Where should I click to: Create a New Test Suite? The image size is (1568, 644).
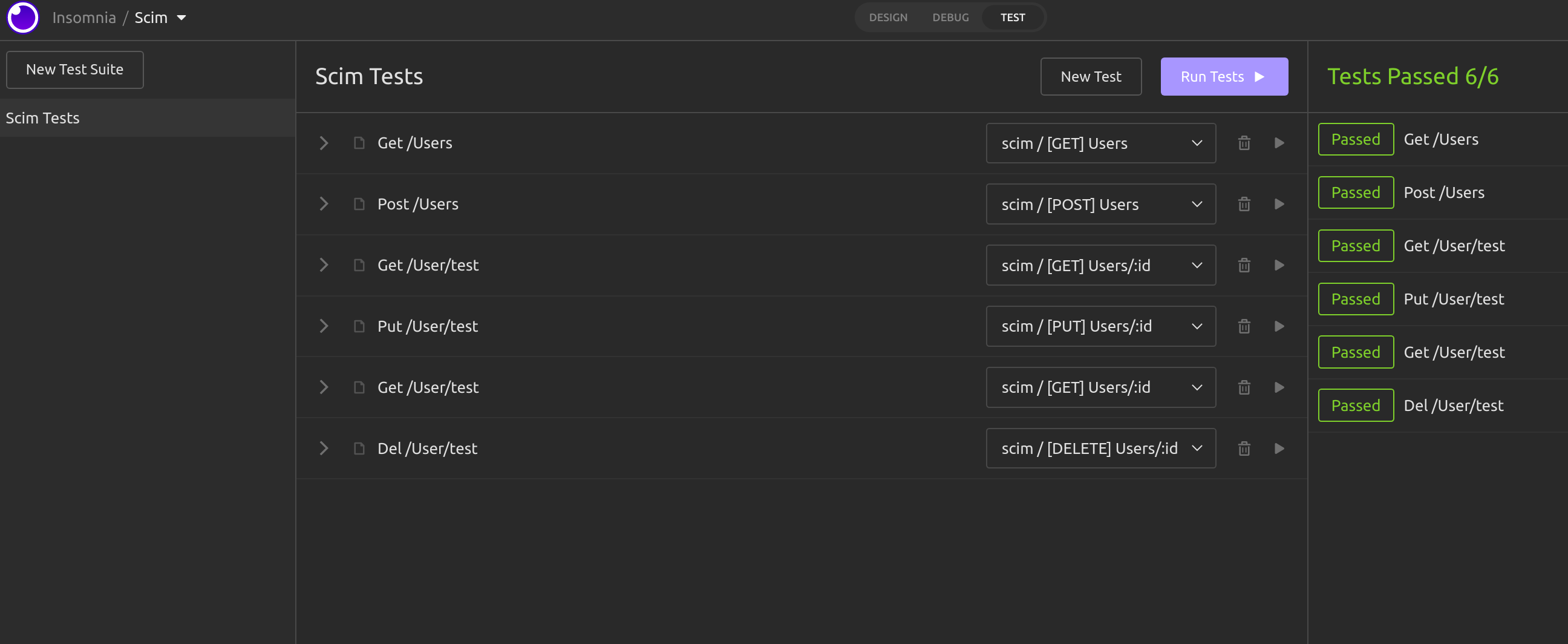tap(75, 70)
